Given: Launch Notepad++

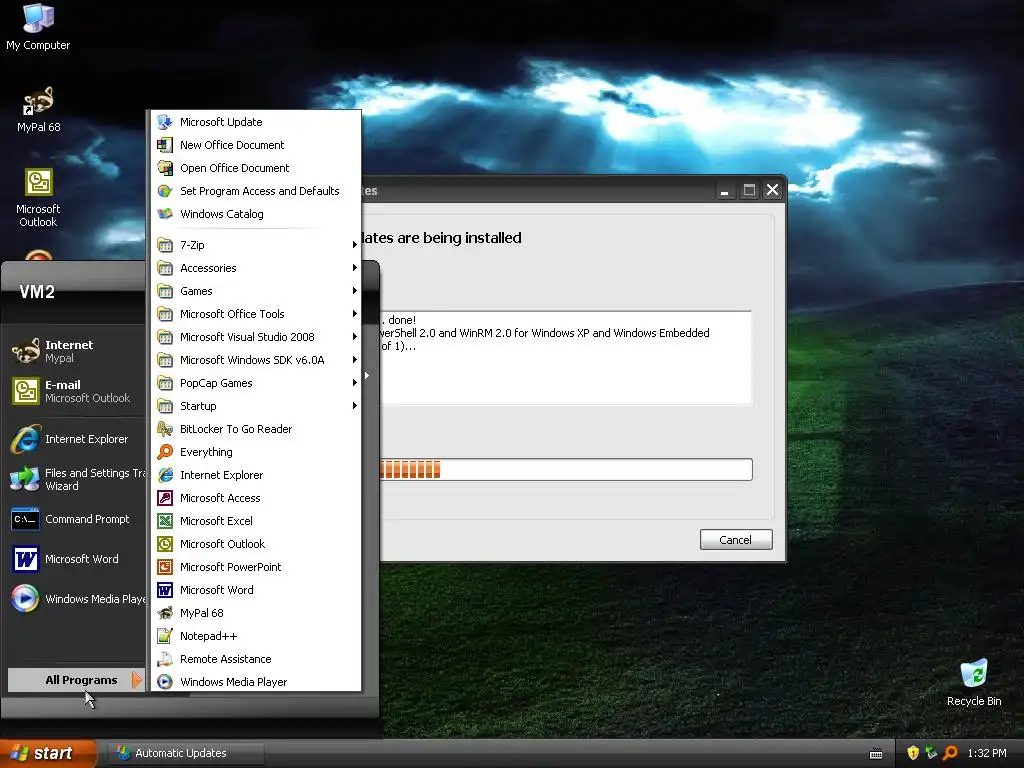Looking at the screenshot, I should click(255, 636).
